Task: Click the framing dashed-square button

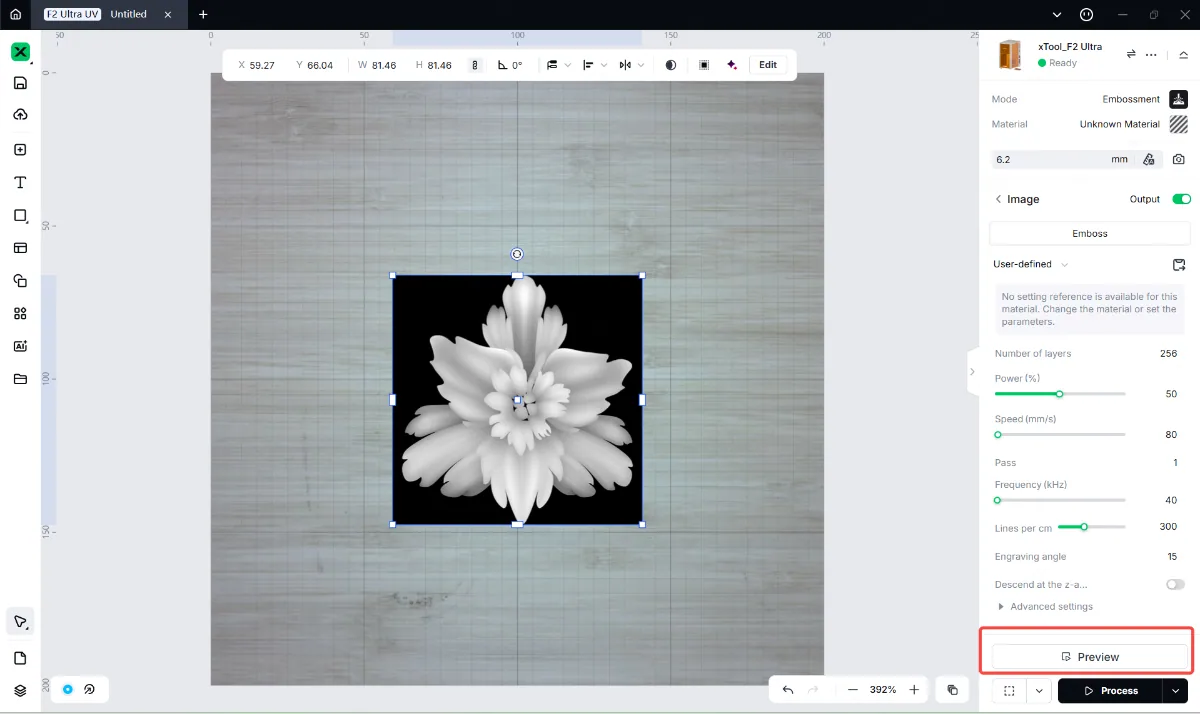Action: click(1010, 690)
